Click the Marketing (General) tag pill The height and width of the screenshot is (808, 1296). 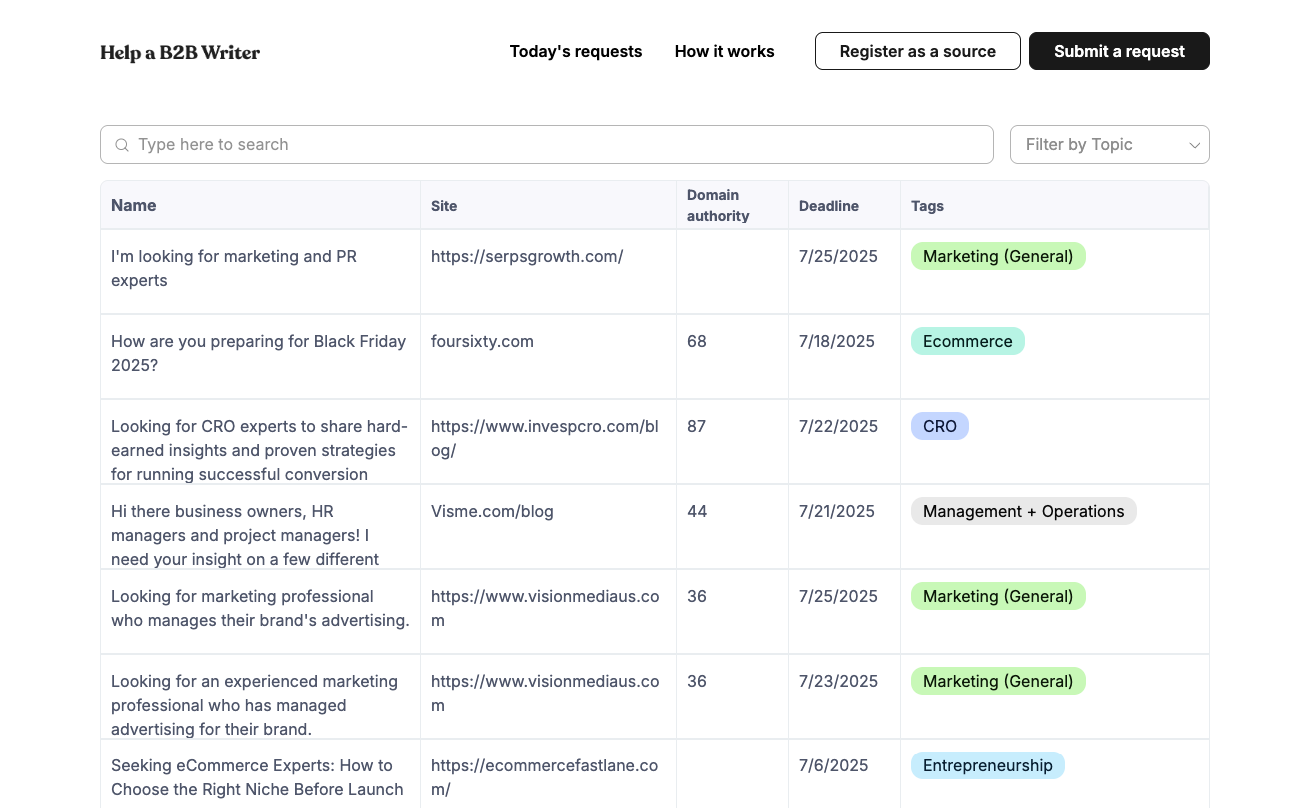tap(997, 256)
